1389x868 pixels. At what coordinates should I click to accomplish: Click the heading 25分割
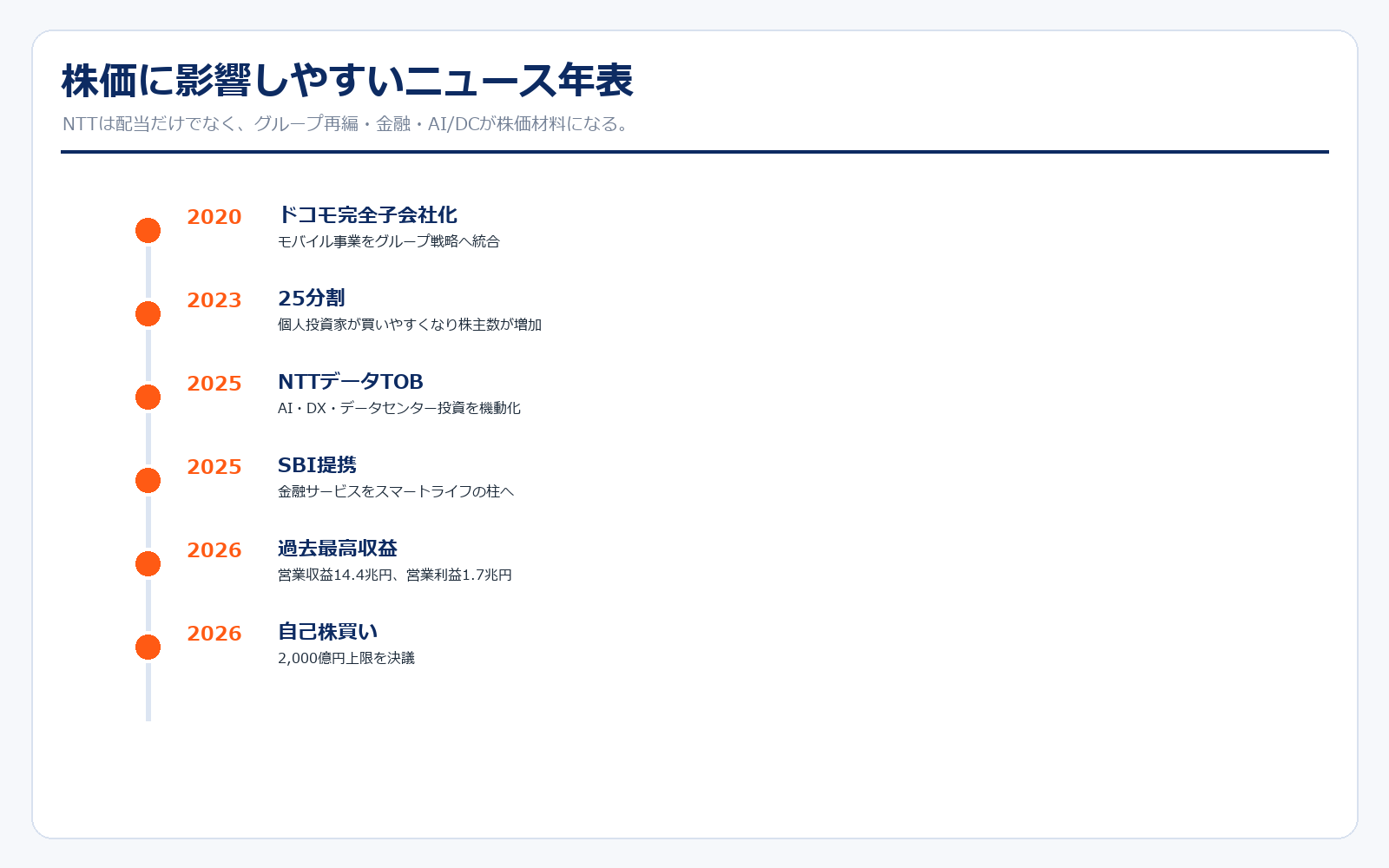(311, 299)
